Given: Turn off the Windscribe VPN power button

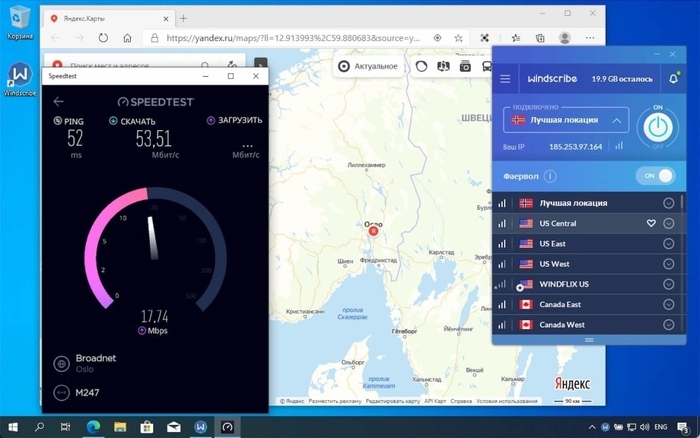Looking at the screenshot, I should coord(657,125).
